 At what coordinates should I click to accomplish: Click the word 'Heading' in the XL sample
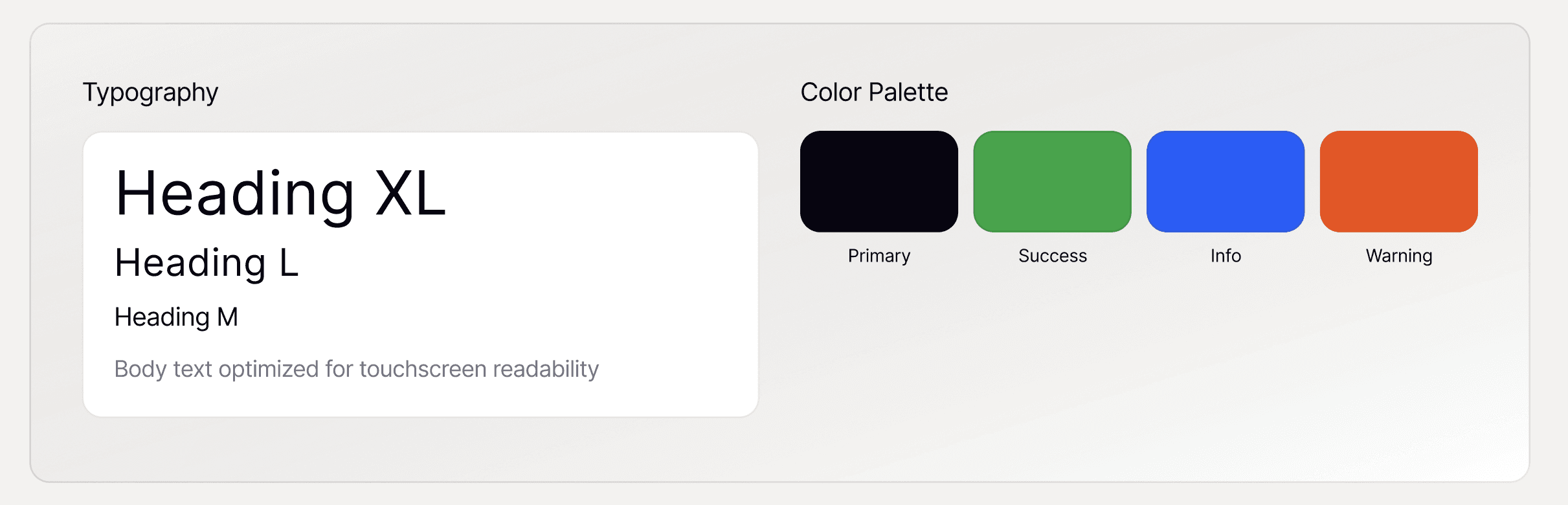(x=234, y=194)
